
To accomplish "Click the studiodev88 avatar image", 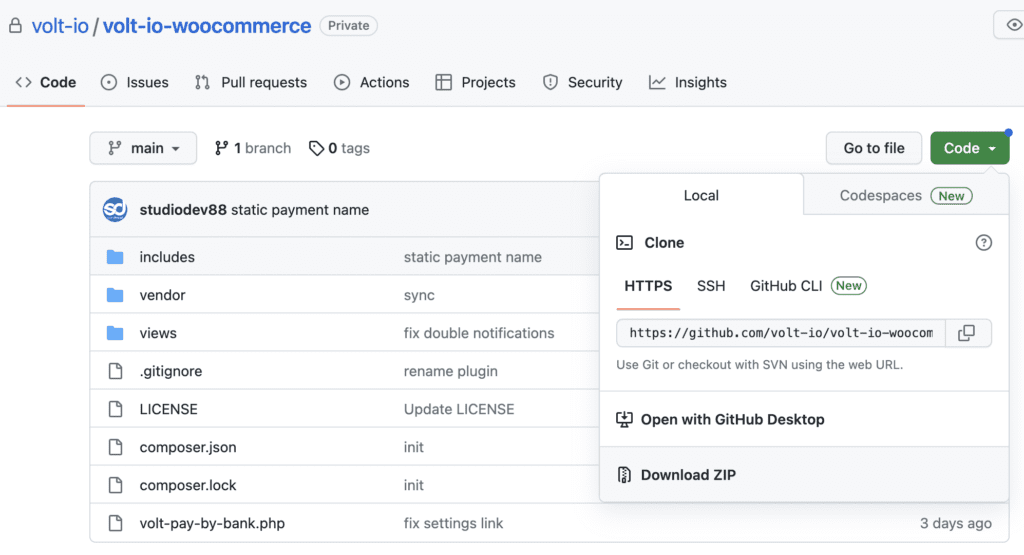I will tap(115, 210).
